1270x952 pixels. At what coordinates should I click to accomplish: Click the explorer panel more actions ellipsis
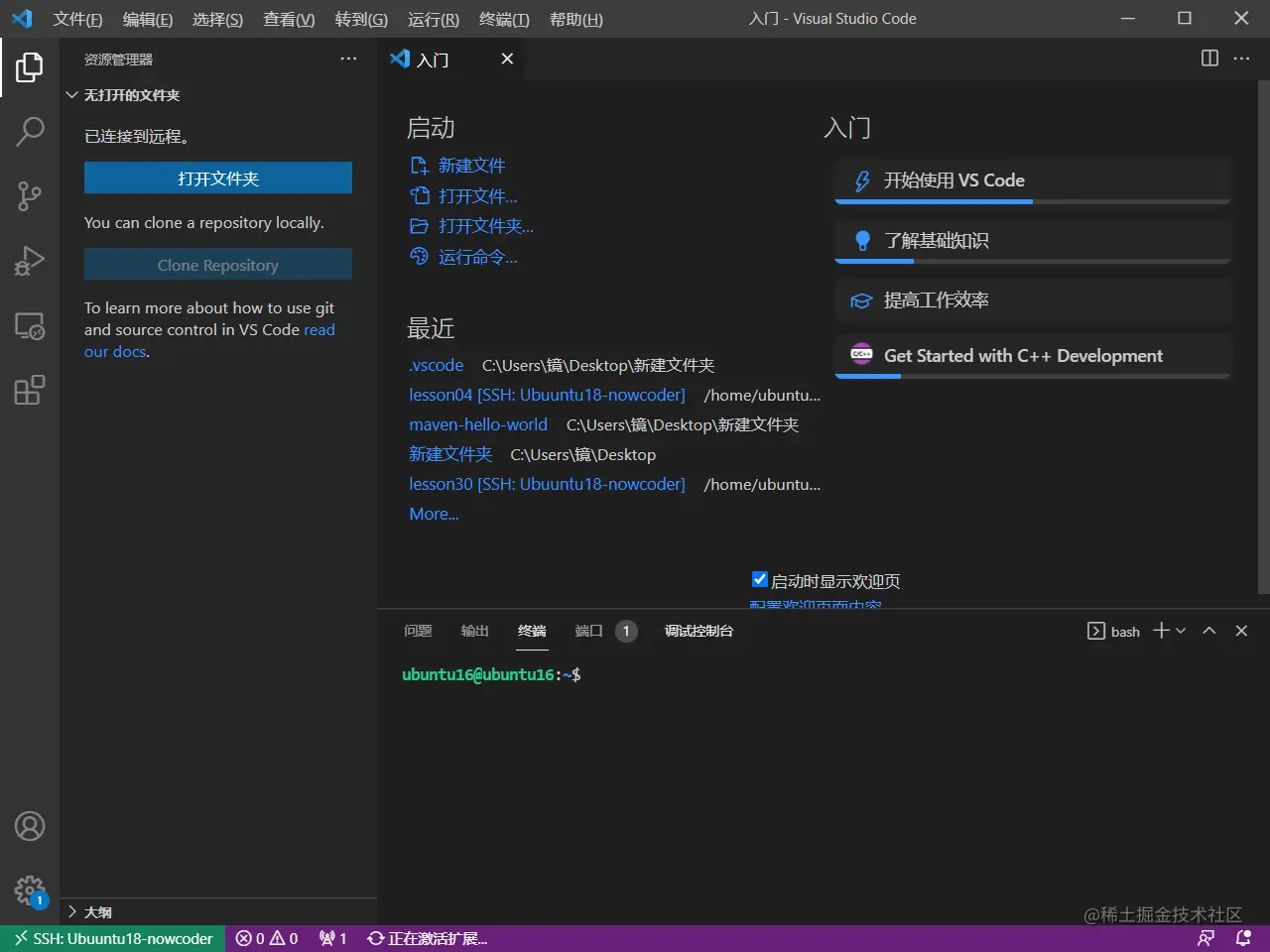click(x=348, y=59)
